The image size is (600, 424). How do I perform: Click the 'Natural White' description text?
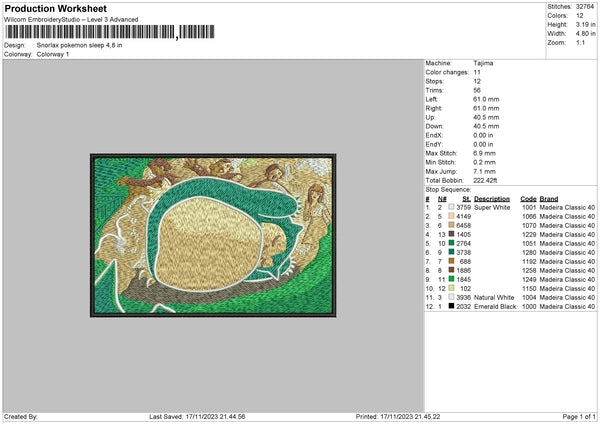(x=494, y=297)
